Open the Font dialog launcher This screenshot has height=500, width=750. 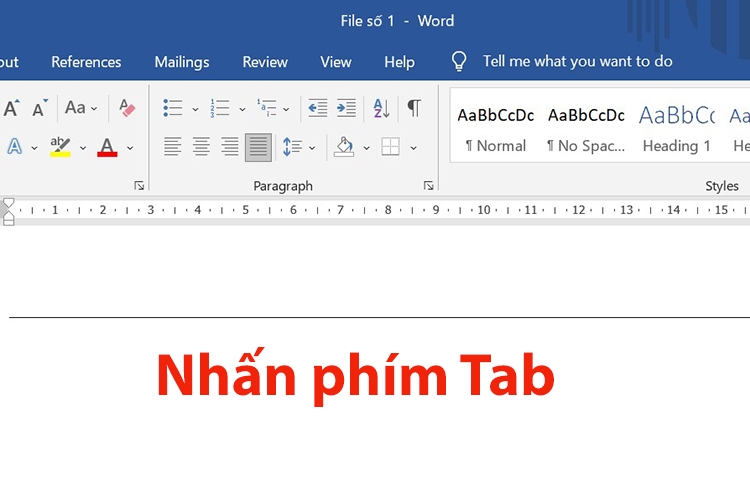[139, 186]
